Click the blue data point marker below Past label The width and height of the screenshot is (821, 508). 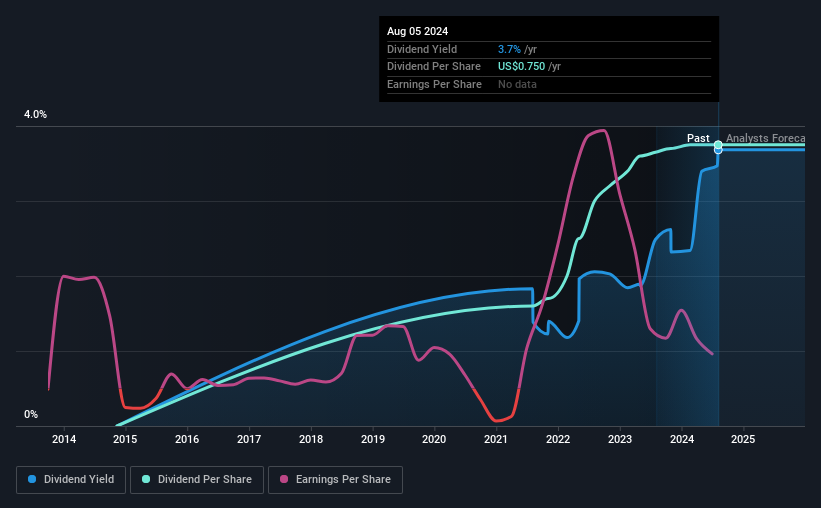point(718,150)
